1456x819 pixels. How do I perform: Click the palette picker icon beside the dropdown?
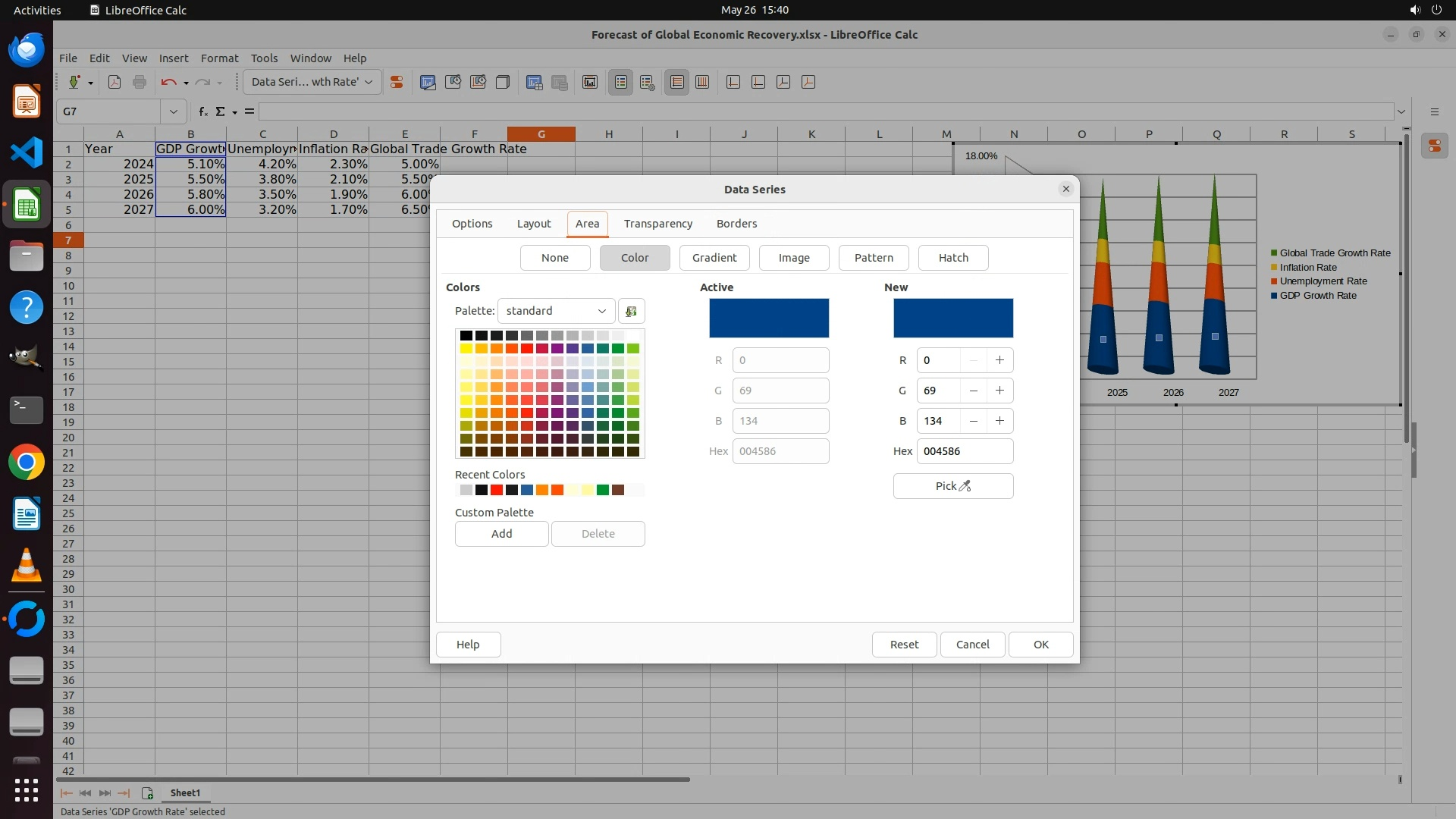pos(631,311)
